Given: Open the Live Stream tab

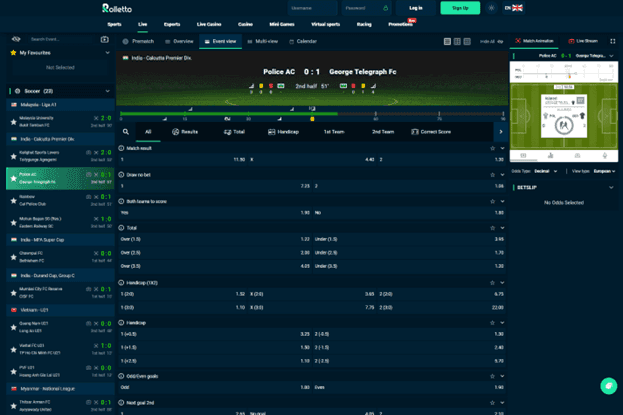Looking at the screenshot, I should (583, 41).
